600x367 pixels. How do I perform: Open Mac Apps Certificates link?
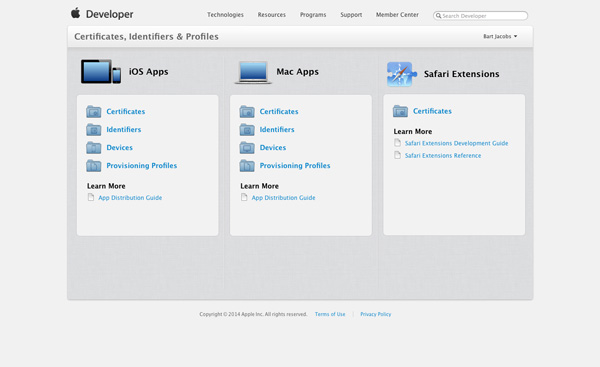pos(279,111)
